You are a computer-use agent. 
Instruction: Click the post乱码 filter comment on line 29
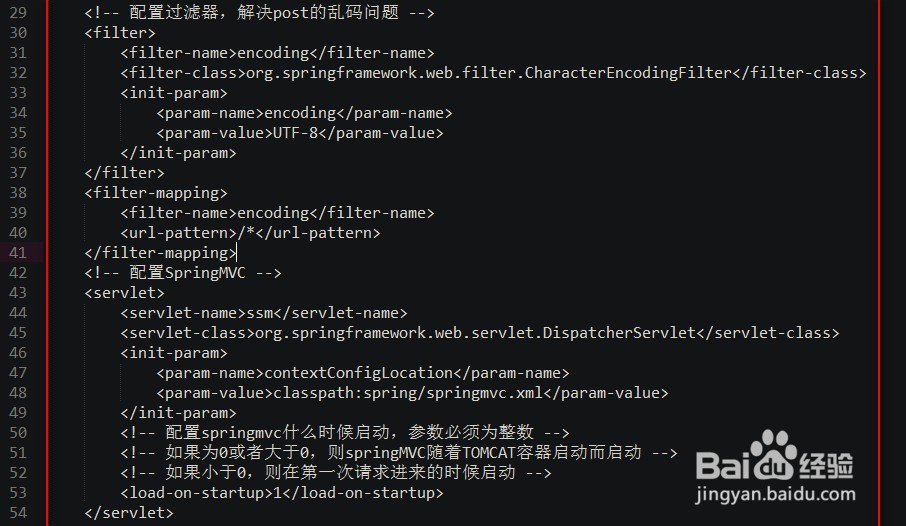[259, 13]
